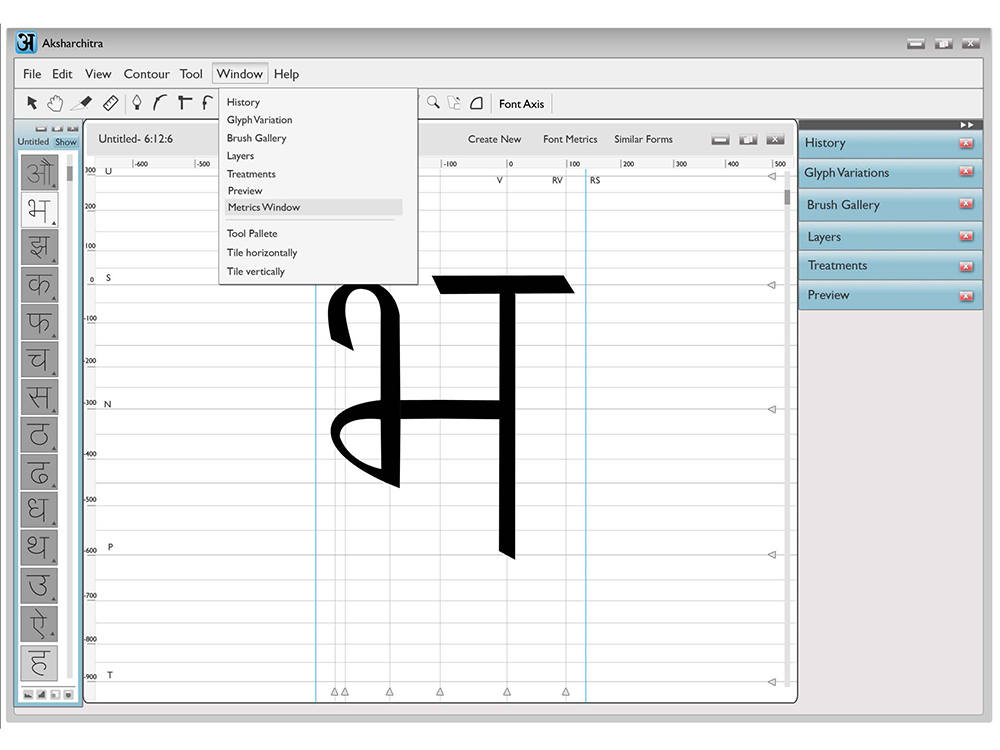Select the hook stroke tool
1000x750 pixels.
(x=207, y=103)
